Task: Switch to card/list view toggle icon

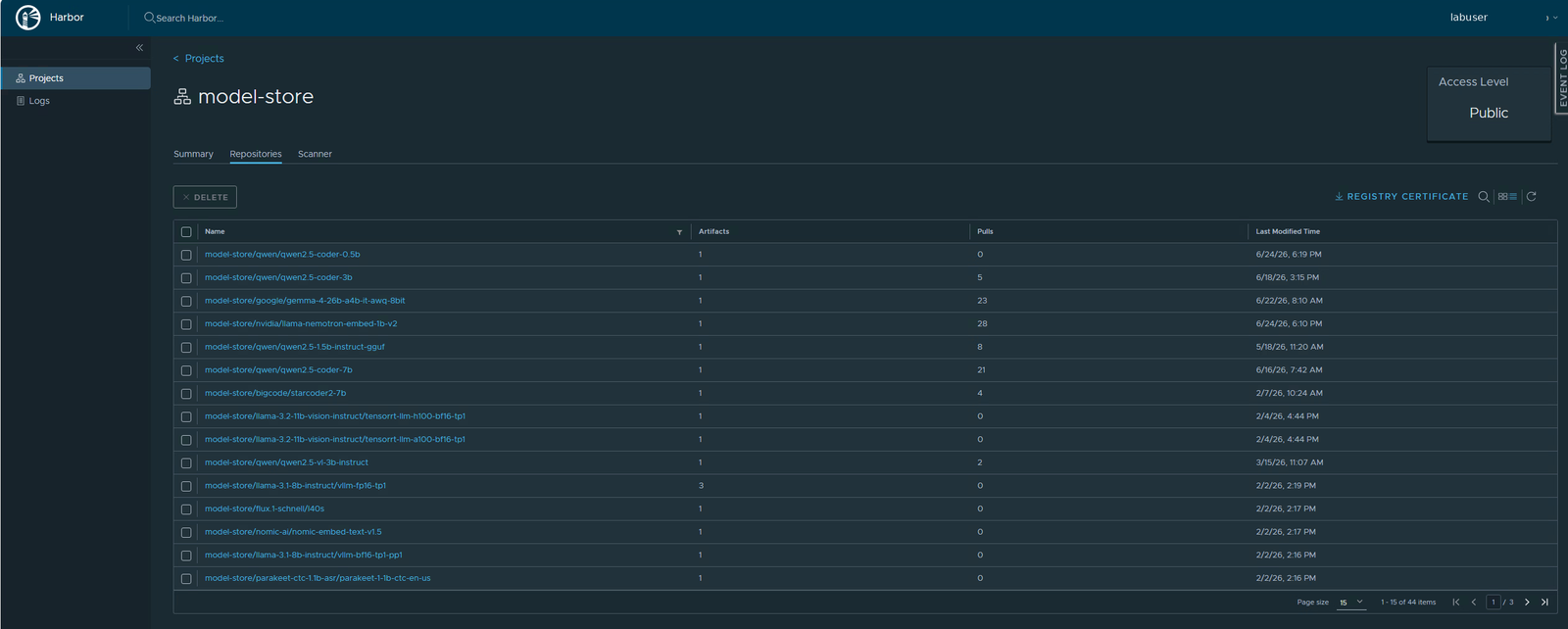Action: tap(1507, 197)
